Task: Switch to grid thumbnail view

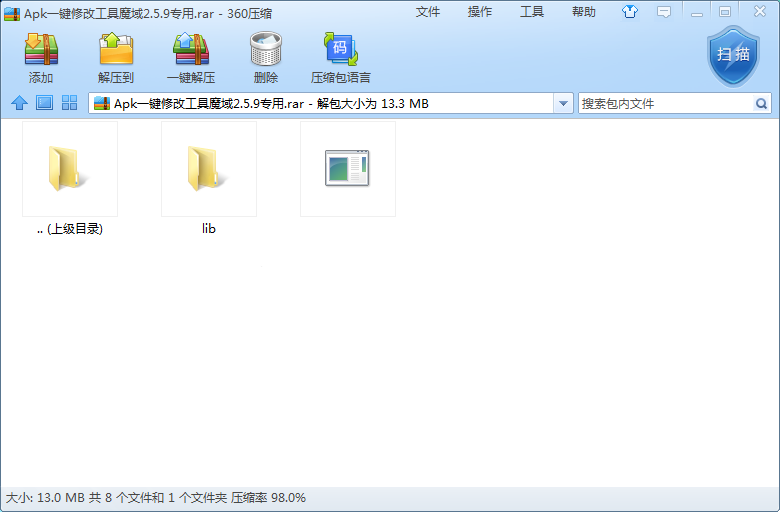Action: 70,103
